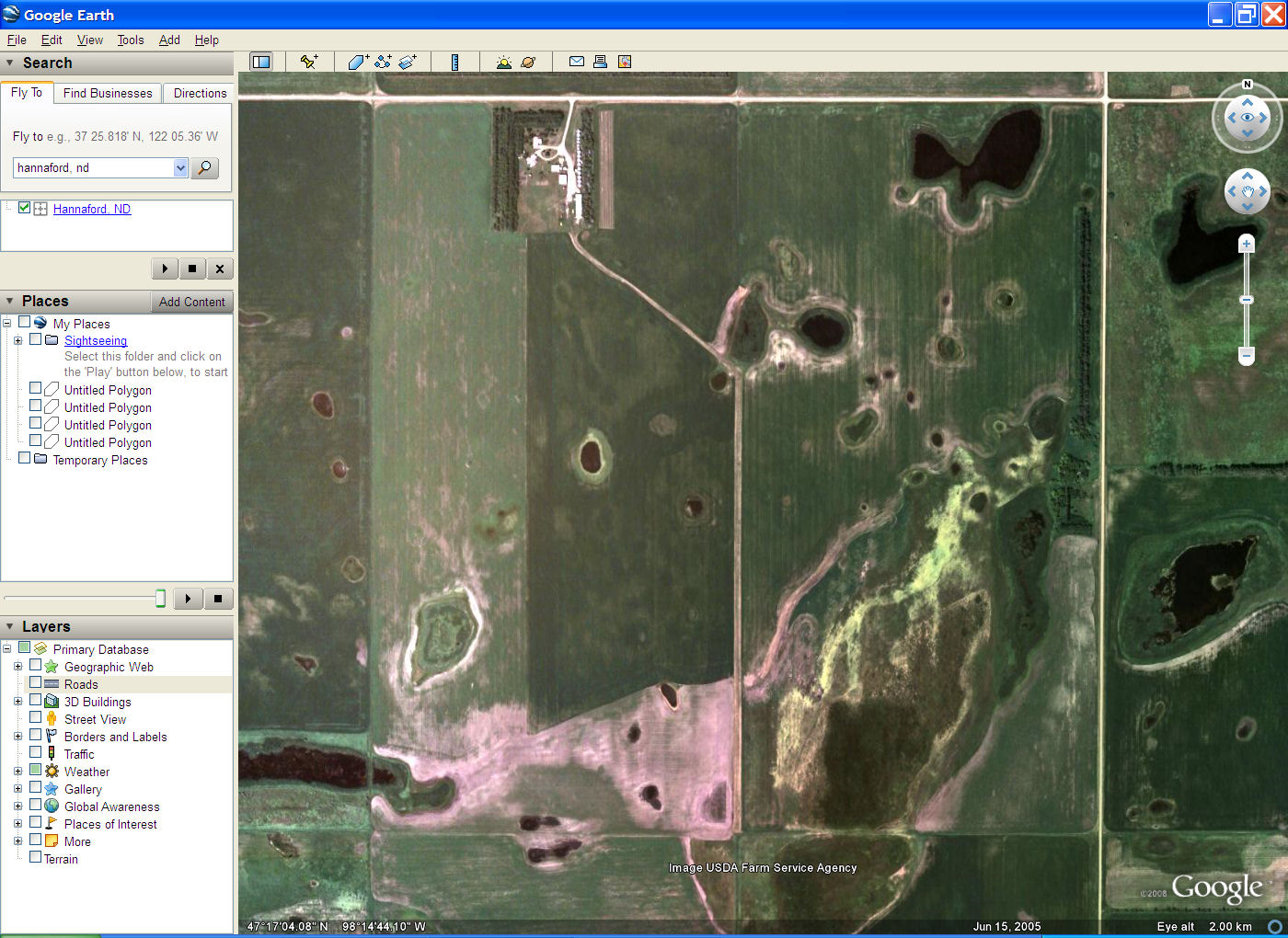Play the search results tour
The width and height of the screenshot is (1288, 938).
165,269
